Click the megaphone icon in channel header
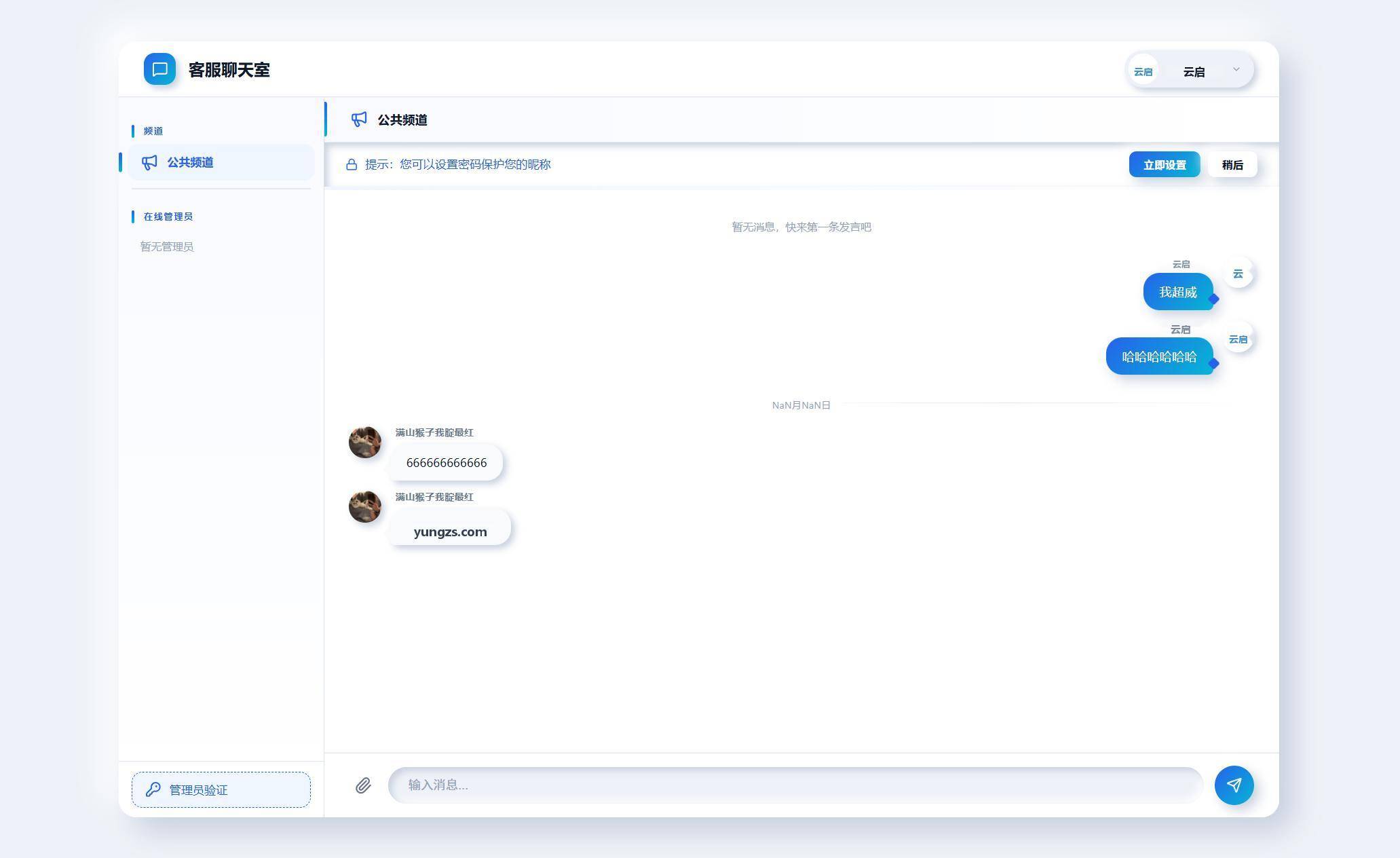Viewport: 1400px width, 858px height. coord(359,119)
